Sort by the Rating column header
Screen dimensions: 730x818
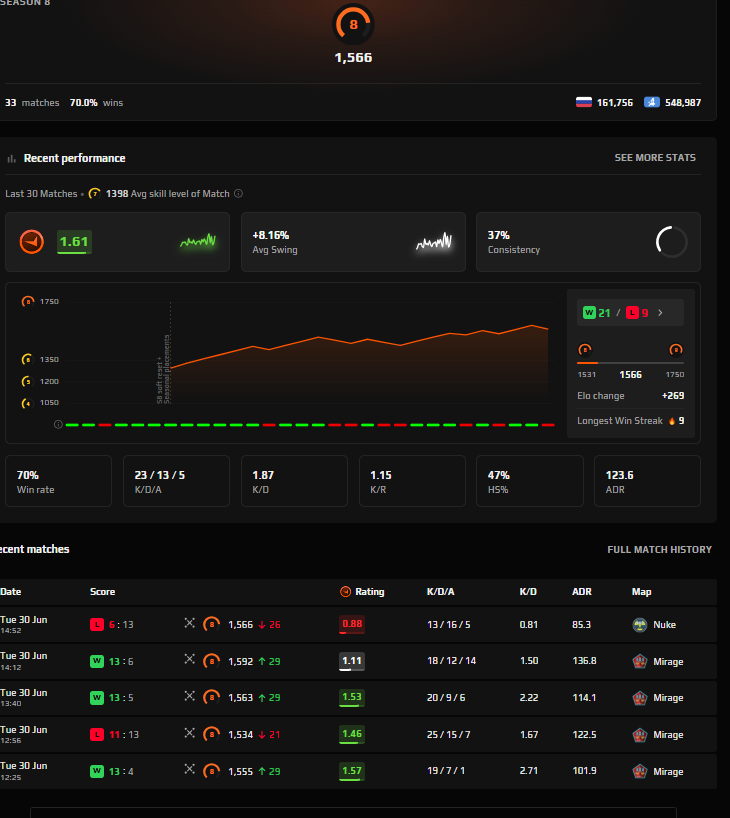tap(369, 592)
